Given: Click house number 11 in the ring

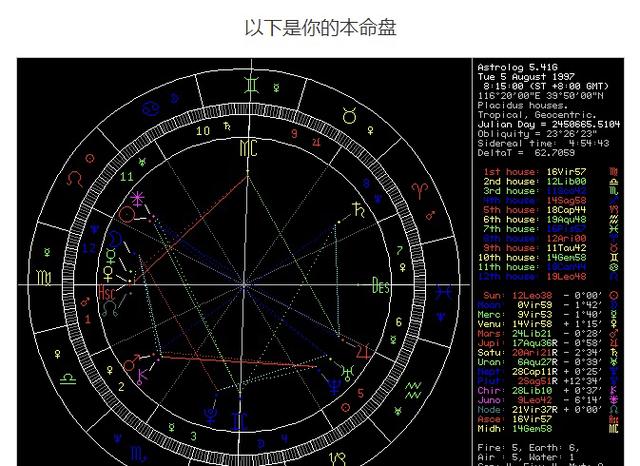Looking at the screenshot, I should tap(127, 177).
